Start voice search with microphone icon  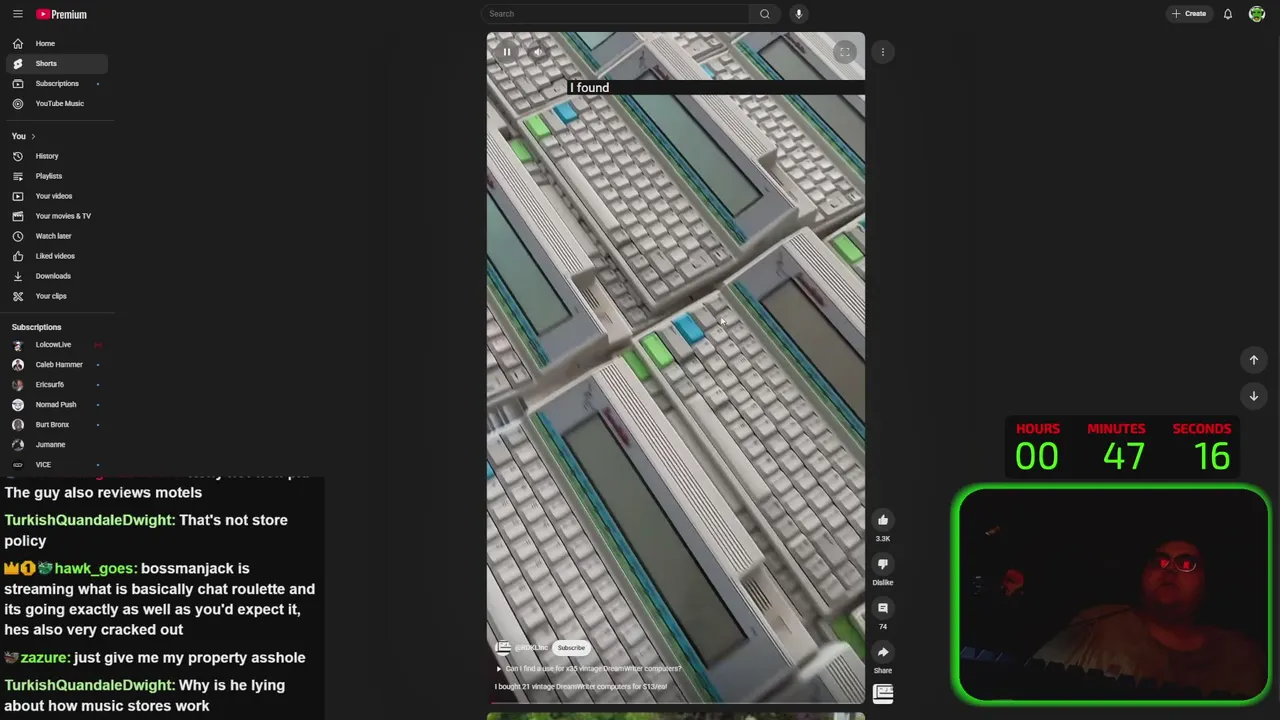(x=798, y=14)
